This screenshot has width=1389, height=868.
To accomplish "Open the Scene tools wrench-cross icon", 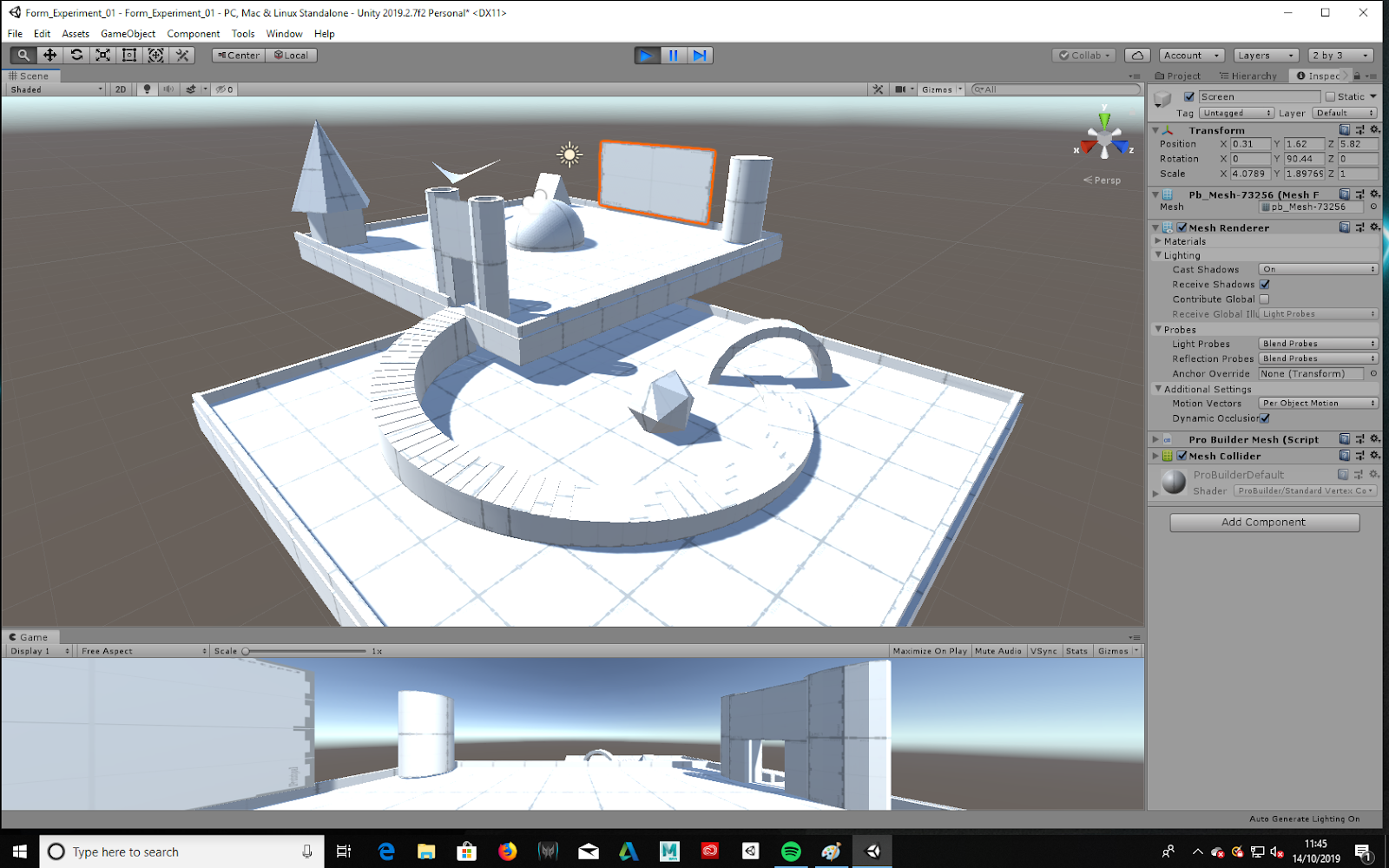I will point(879,89).
